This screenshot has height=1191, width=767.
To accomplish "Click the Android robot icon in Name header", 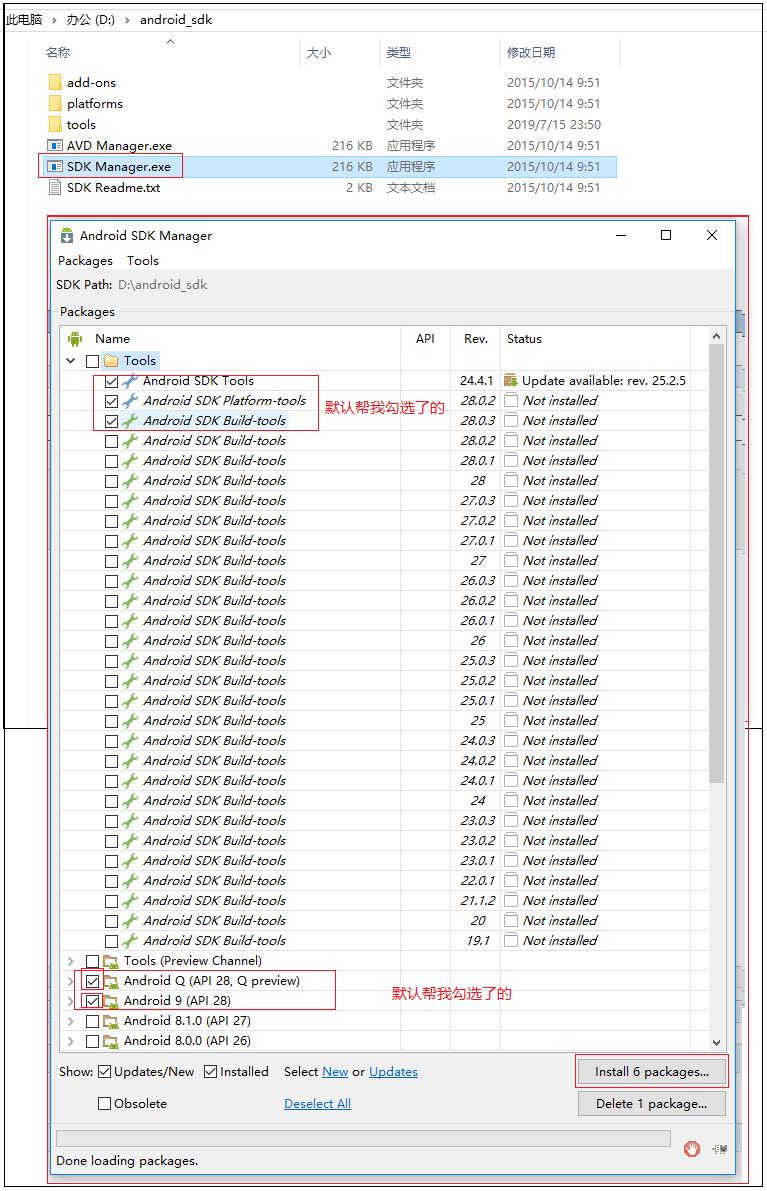I will [x=74, y=339].
